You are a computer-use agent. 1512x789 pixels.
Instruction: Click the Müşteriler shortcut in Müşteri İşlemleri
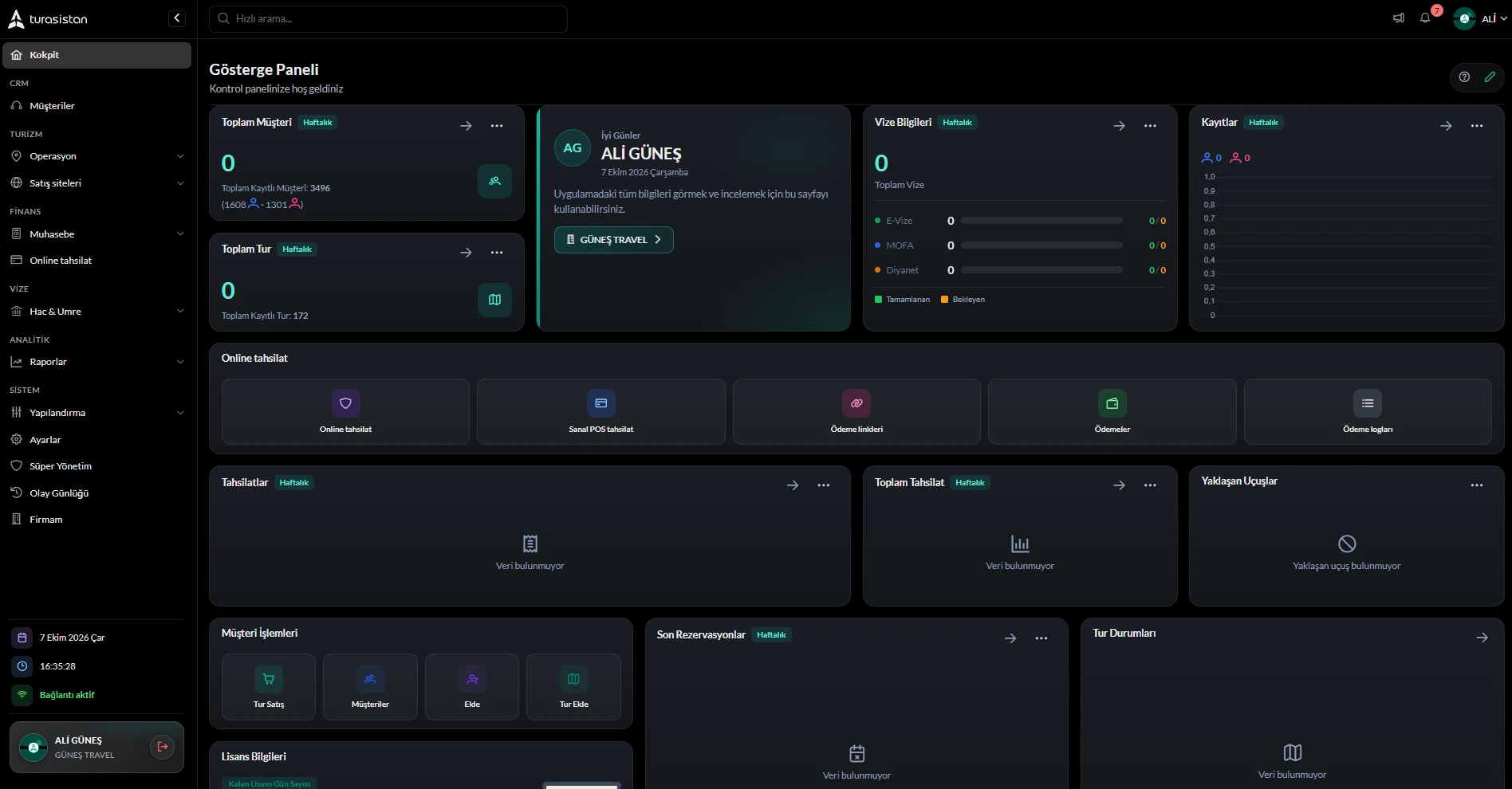click(370, 687)
